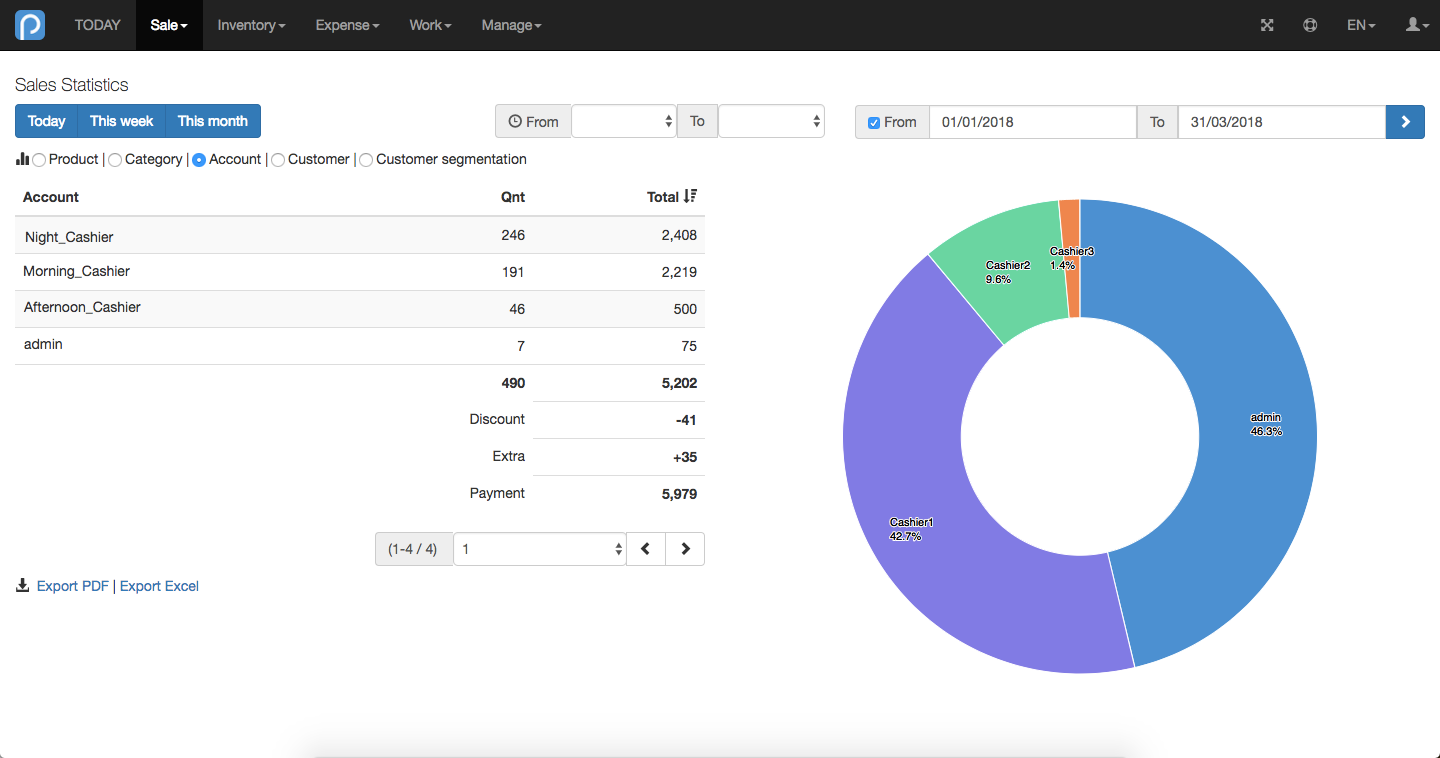The image size is (1440, 758).
Task: Select the Customer segmentation radio button
Action: [366, 160]
